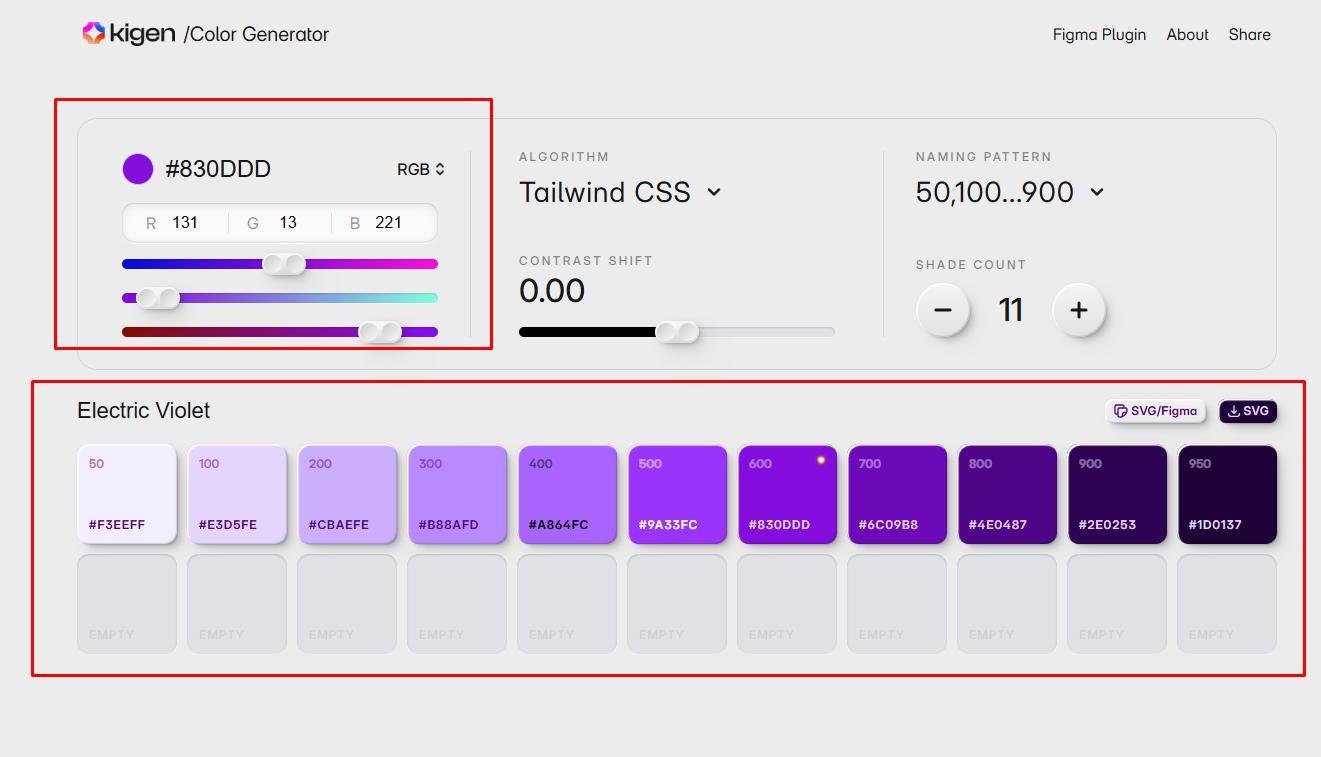The width and height of the screenshot is (1321, 757).
Task: Expand the Tailwind CSS algorithm dropdown
Action: [x=620, y=192]
